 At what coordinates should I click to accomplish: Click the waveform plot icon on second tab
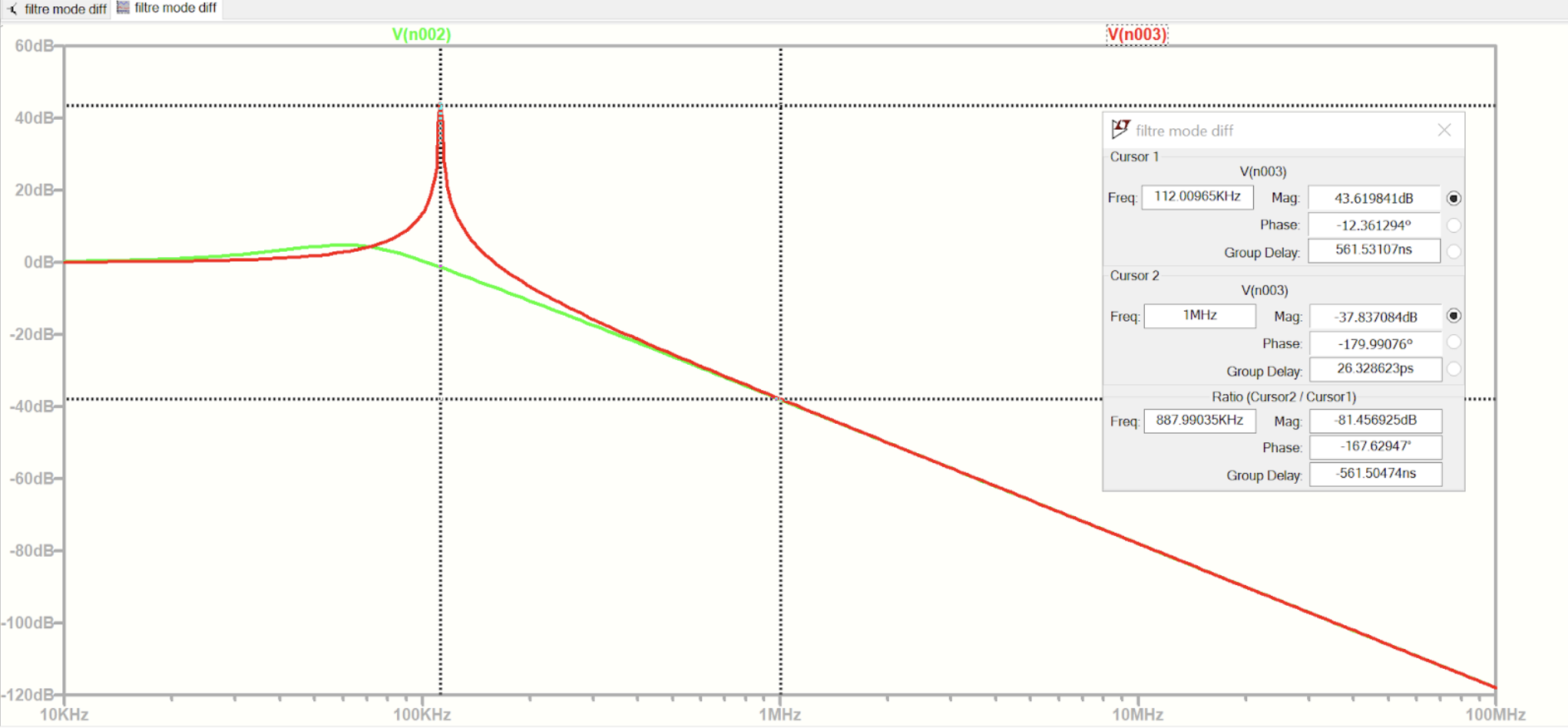pyautogui.click(x=123, y=8)
